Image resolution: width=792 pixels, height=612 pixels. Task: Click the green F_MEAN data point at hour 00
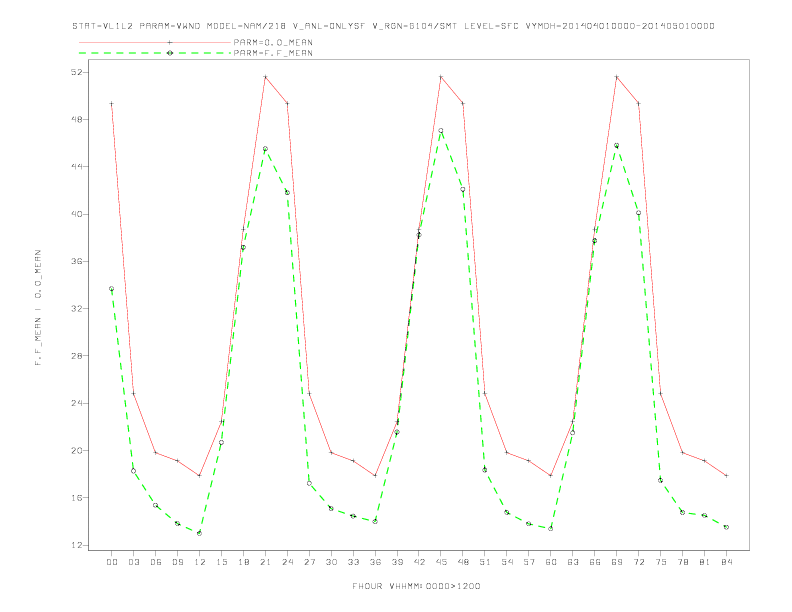[112, 289]
